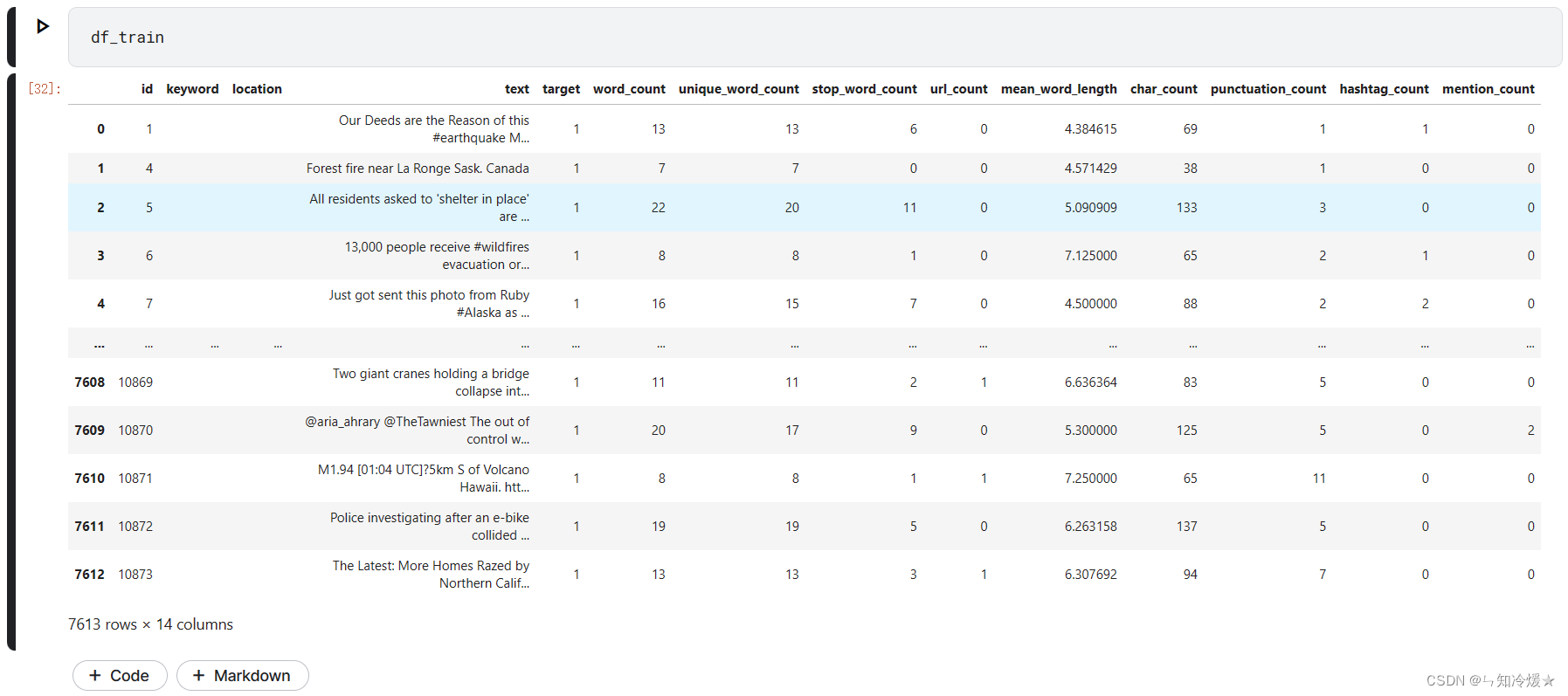Select text 'Our Deeds are the Reason of this'

[434, 121]
